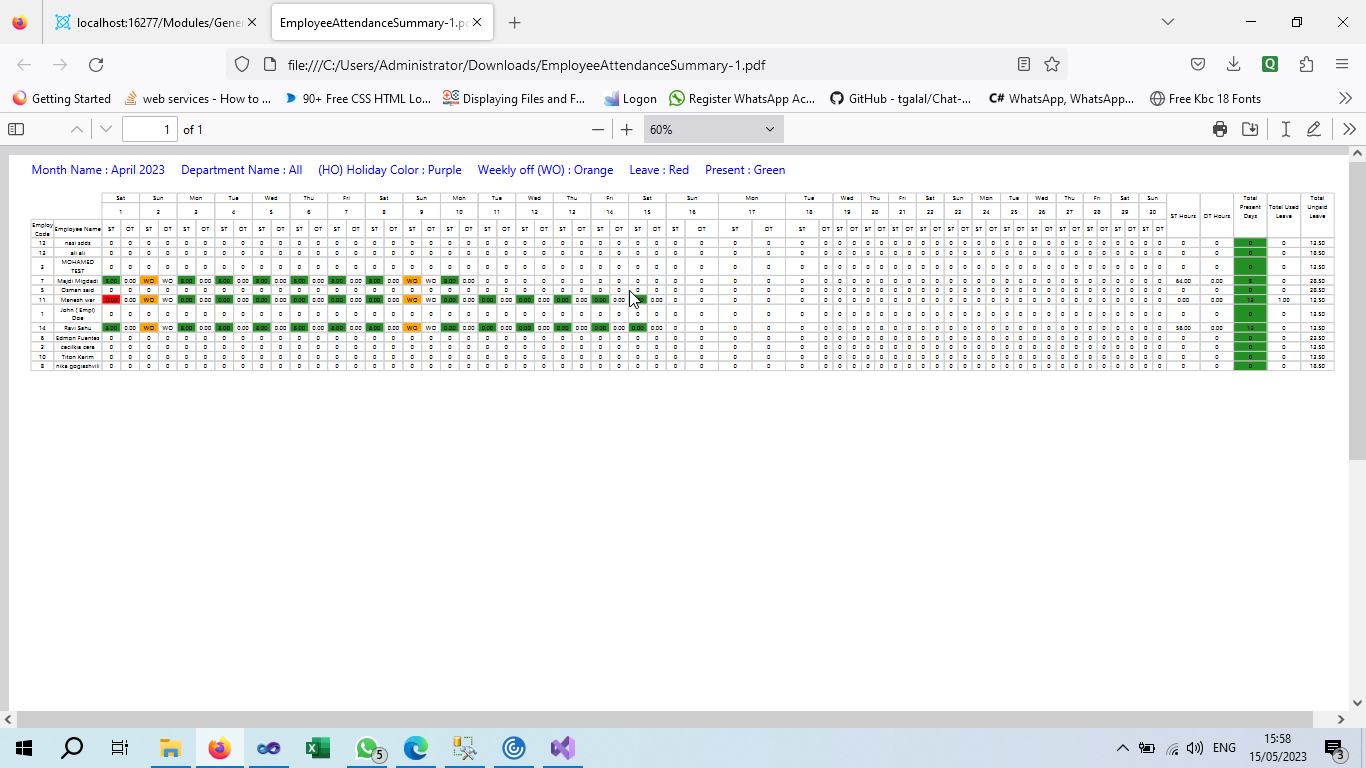Save the PDF with download icon
The height and width of the screenshot is (768, 1366).
click(1250, 129)
